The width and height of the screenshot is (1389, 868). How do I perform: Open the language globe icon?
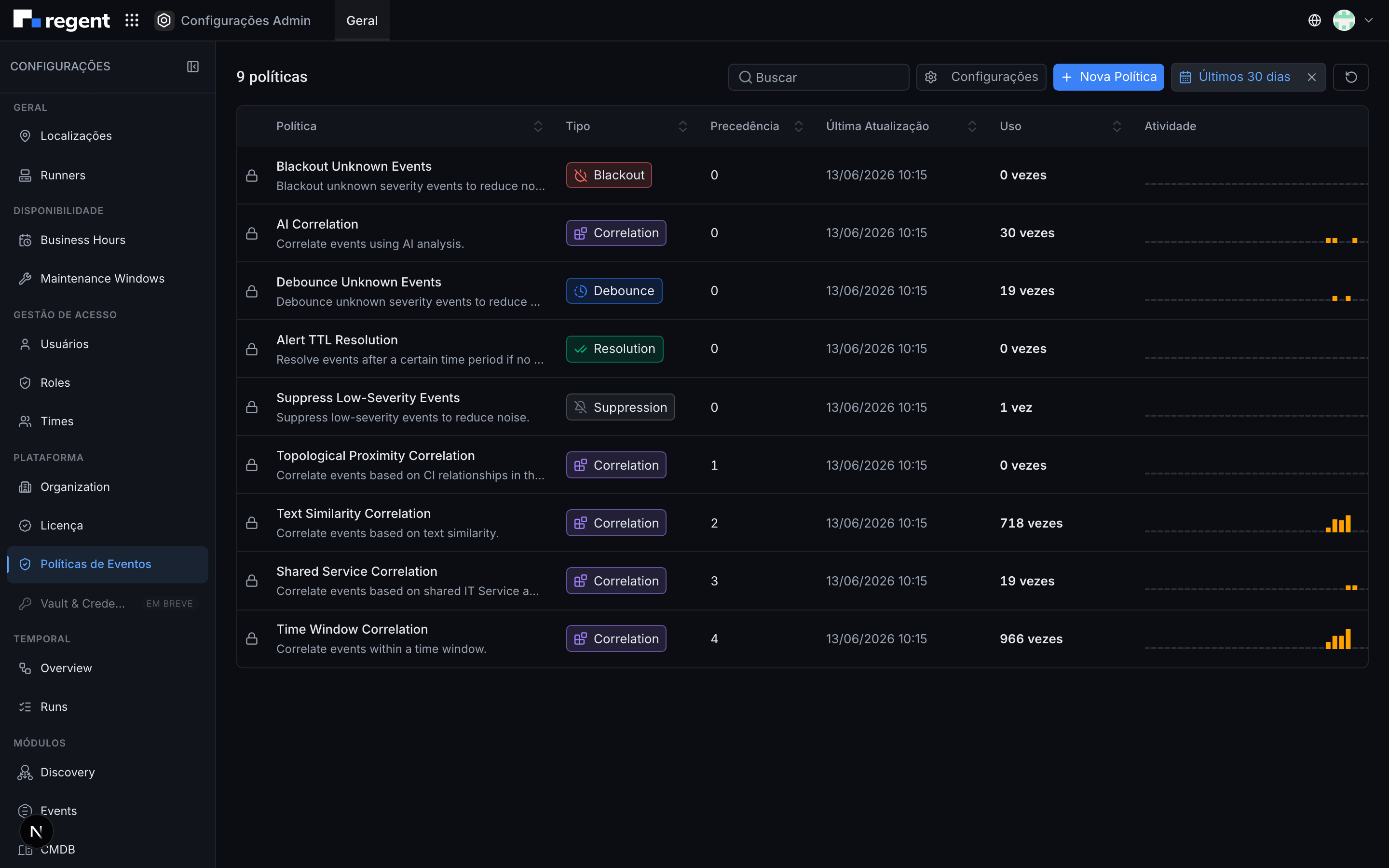1314,21
